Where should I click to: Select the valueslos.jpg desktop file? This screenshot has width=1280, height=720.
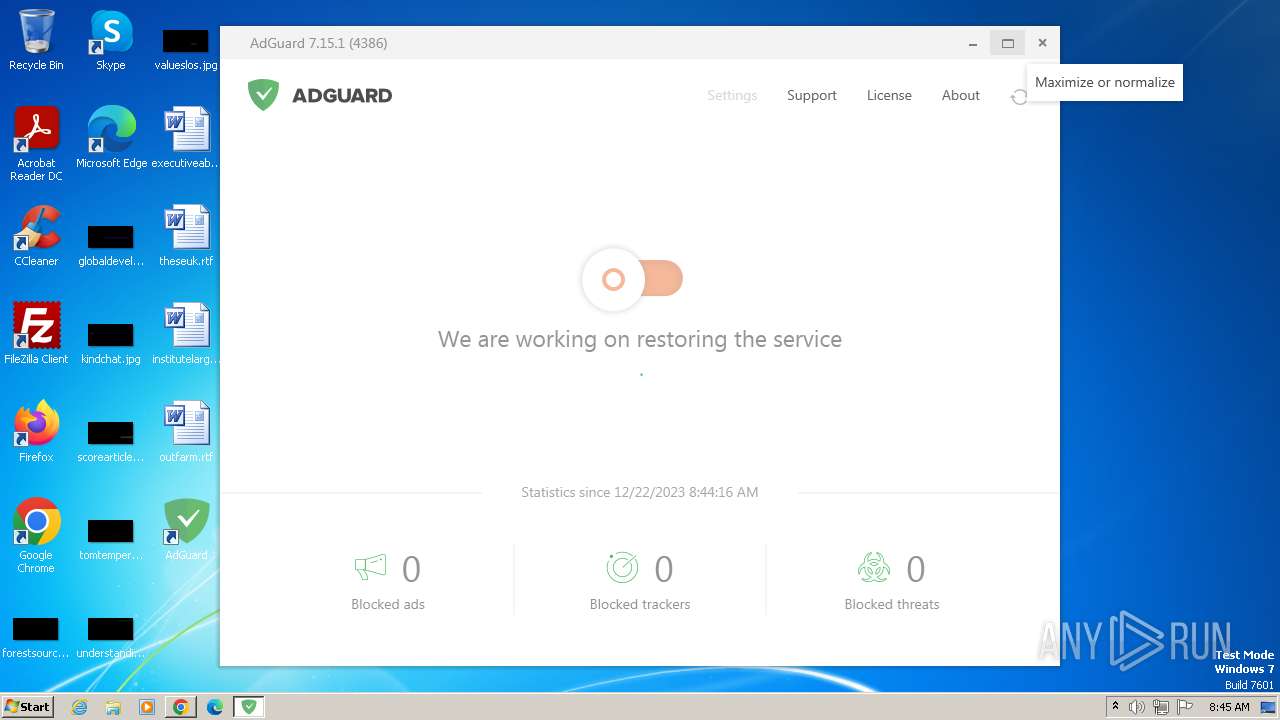tap(186, 48)
